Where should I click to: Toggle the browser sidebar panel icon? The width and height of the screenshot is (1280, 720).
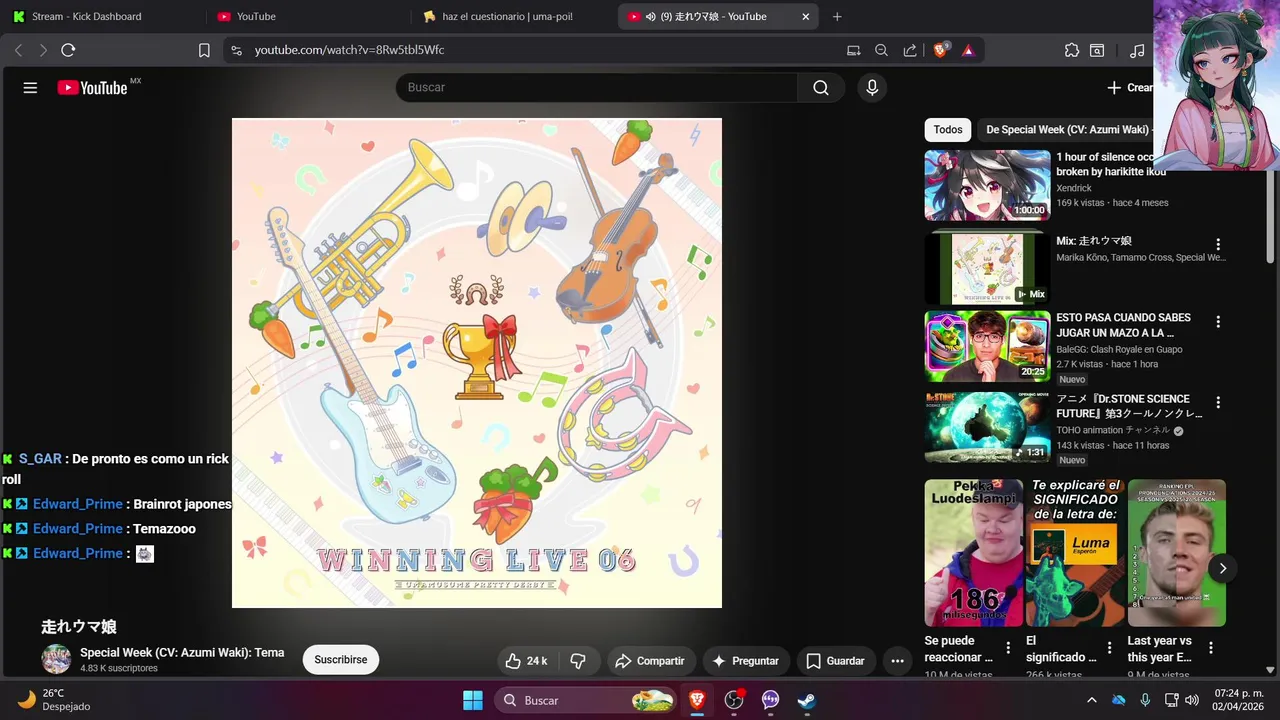[1097, 50]
